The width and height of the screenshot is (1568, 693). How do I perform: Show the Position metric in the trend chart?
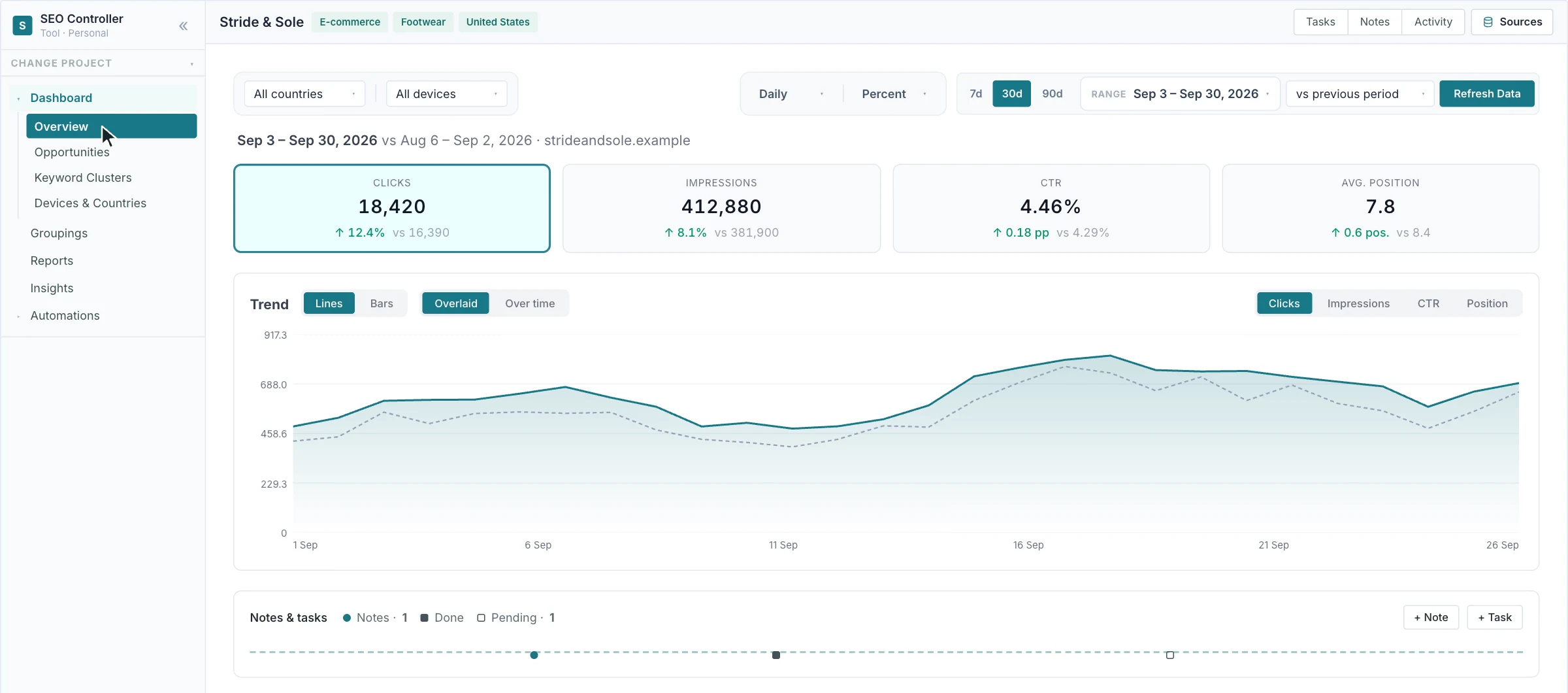[1487, 303]
